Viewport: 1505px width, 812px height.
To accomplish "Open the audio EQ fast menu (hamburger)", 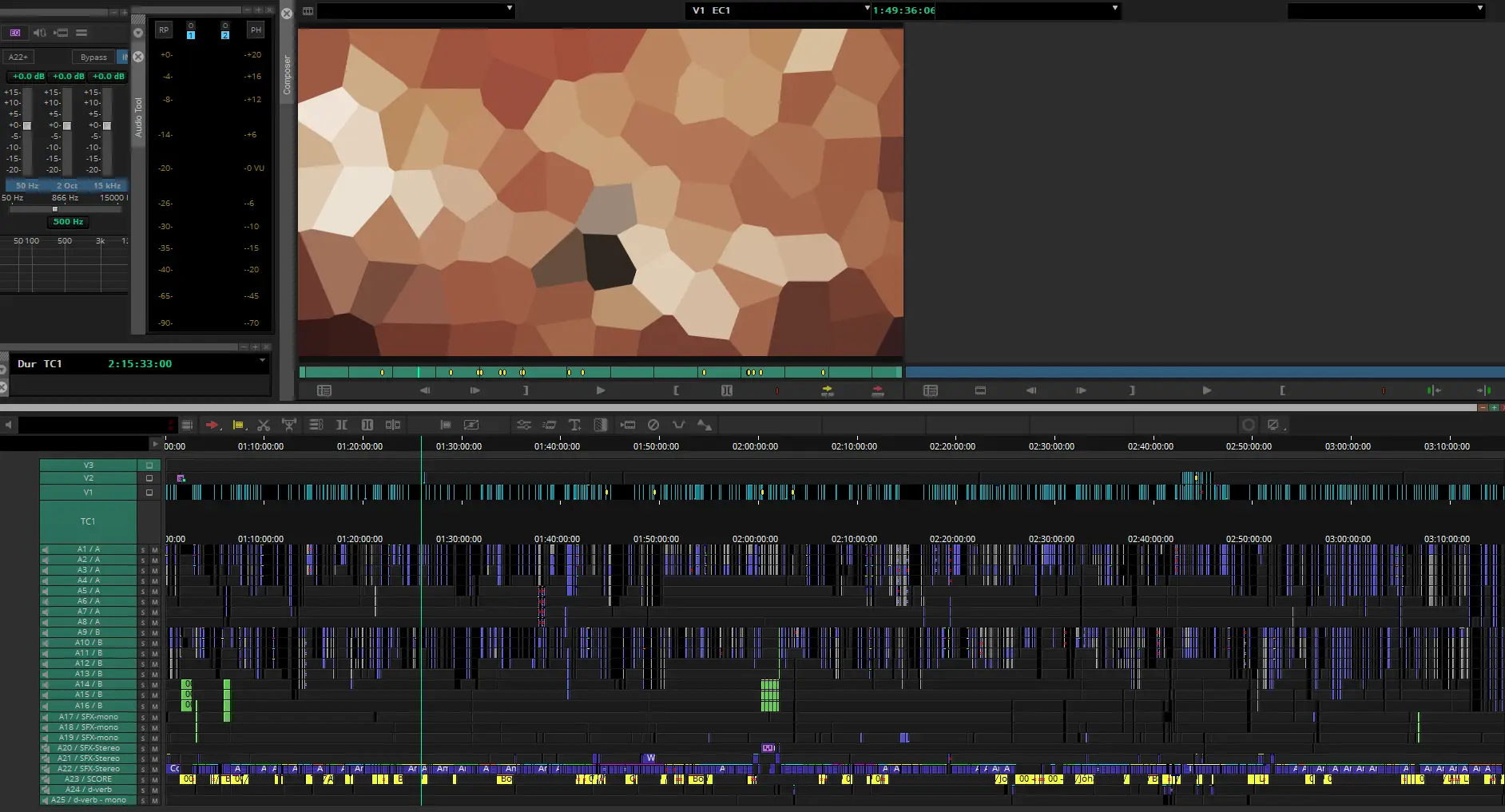I will pos(81,33).
